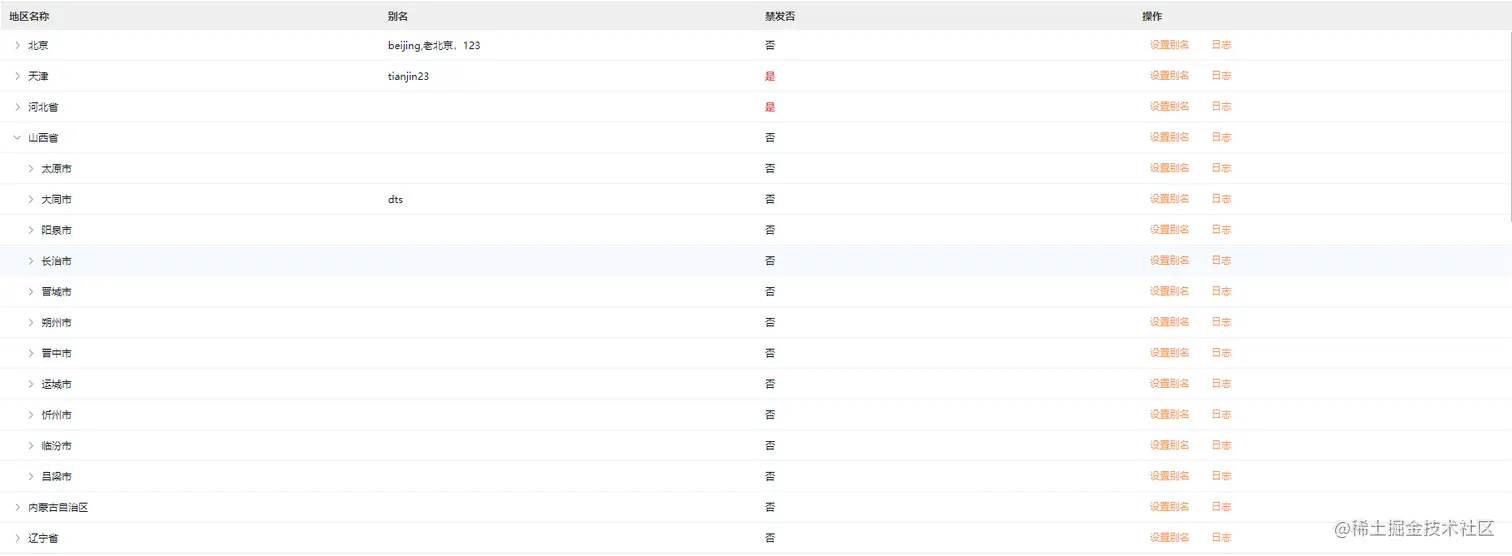Expand the 晋城市 chevron
The image size is (1512, 556).
tap(31, 292)
